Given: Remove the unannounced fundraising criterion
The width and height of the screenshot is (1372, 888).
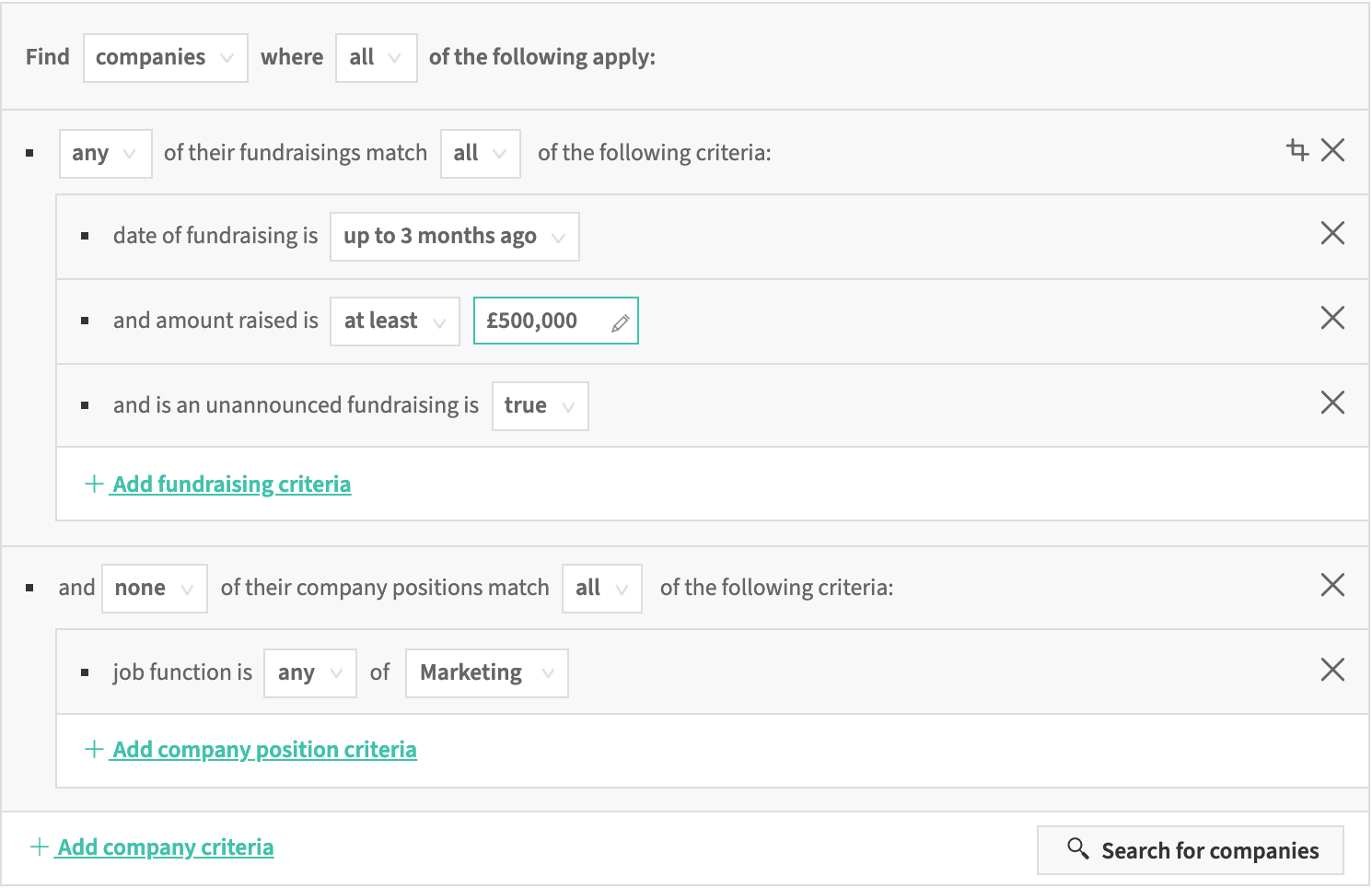Looking at the screenshot, I should click(x=1332, y=403).
